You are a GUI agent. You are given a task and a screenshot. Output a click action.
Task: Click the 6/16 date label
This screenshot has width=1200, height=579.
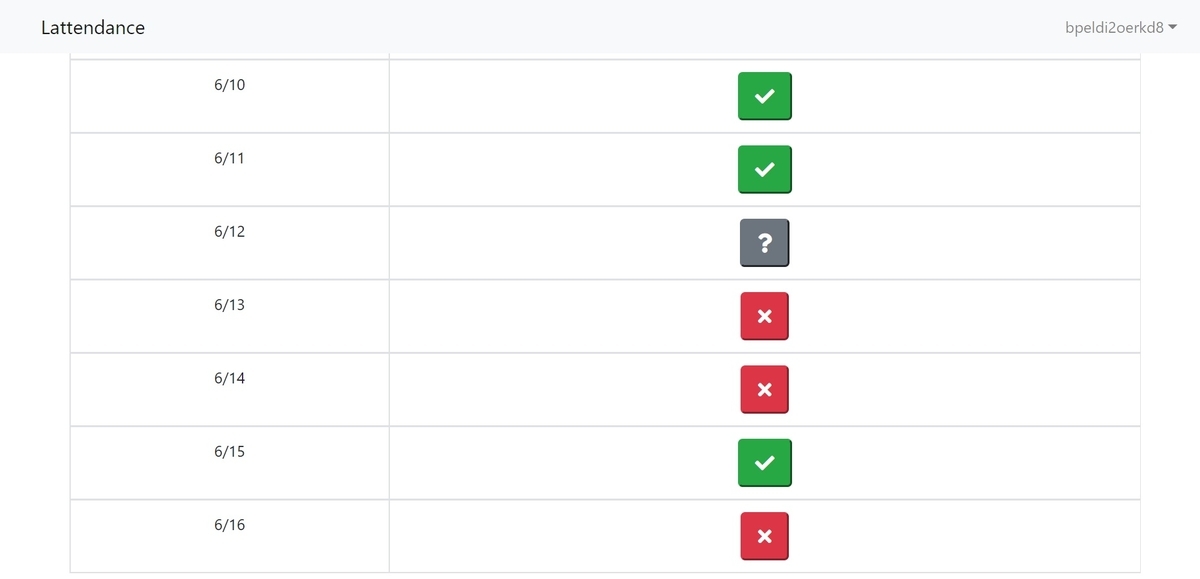pyautogui.click(x=229, y=525)
